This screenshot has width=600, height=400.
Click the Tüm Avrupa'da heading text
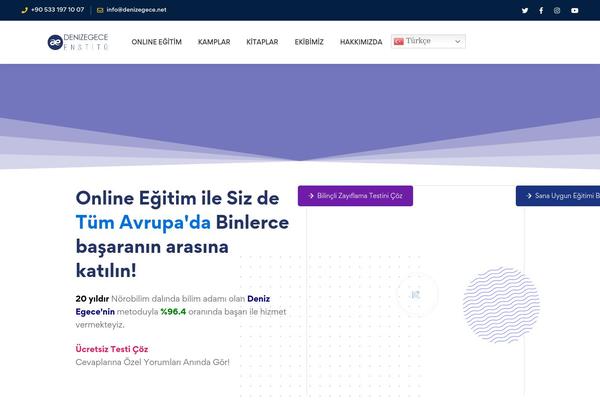pyautogui.click(x=143, y=222)
